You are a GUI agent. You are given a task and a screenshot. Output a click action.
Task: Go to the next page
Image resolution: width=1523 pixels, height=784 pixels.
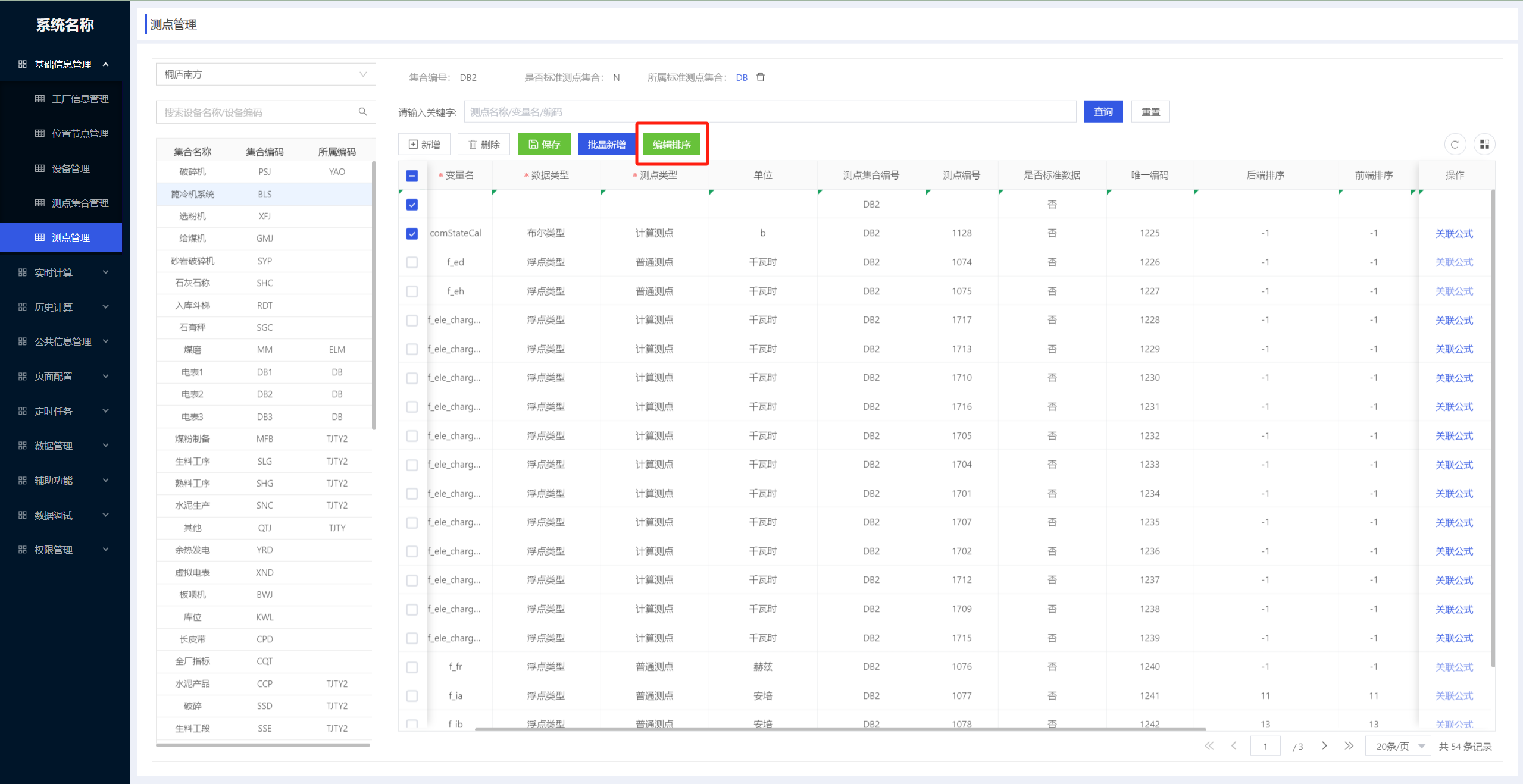[x=1324, y=746]
